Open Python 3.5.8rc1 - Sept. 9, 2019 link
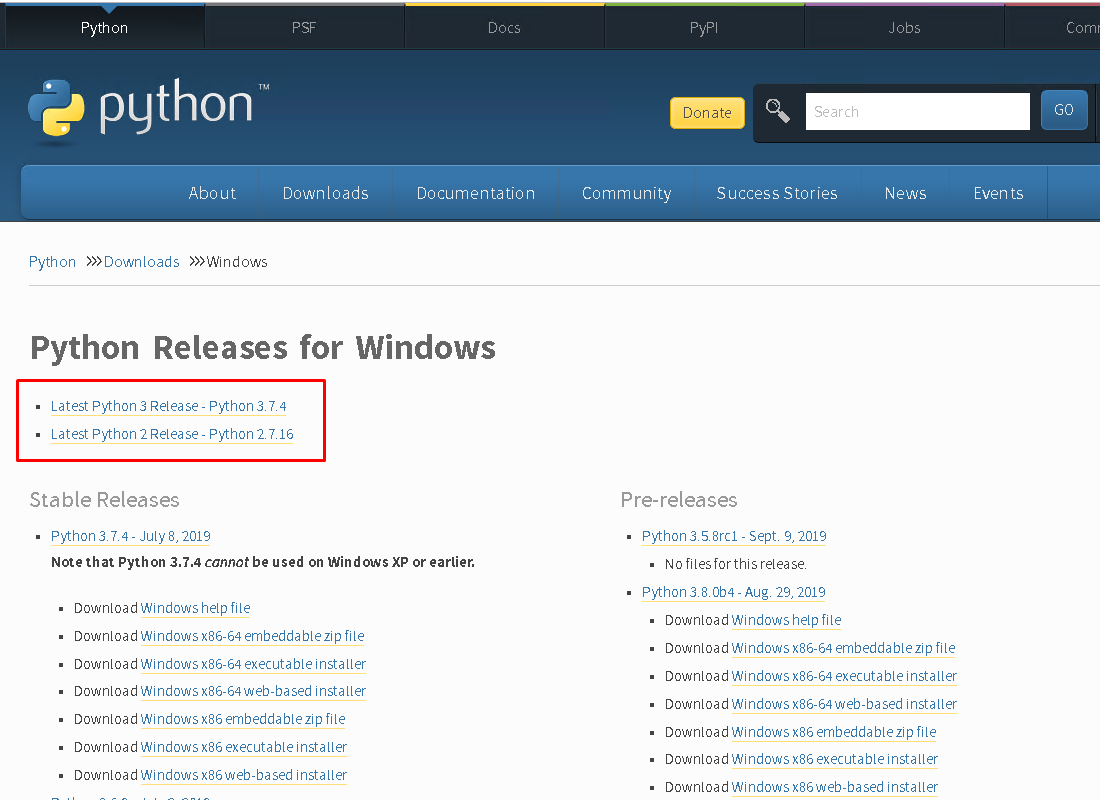The width and height of the screenshot is (1100, 800). [734, 536]
